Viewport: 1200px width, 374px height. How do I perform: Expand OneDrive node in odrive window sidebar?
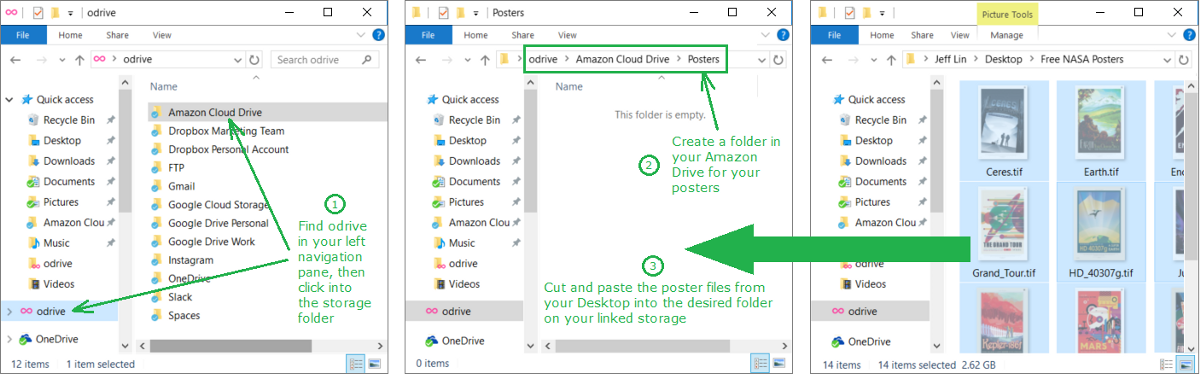click(10, 340)
